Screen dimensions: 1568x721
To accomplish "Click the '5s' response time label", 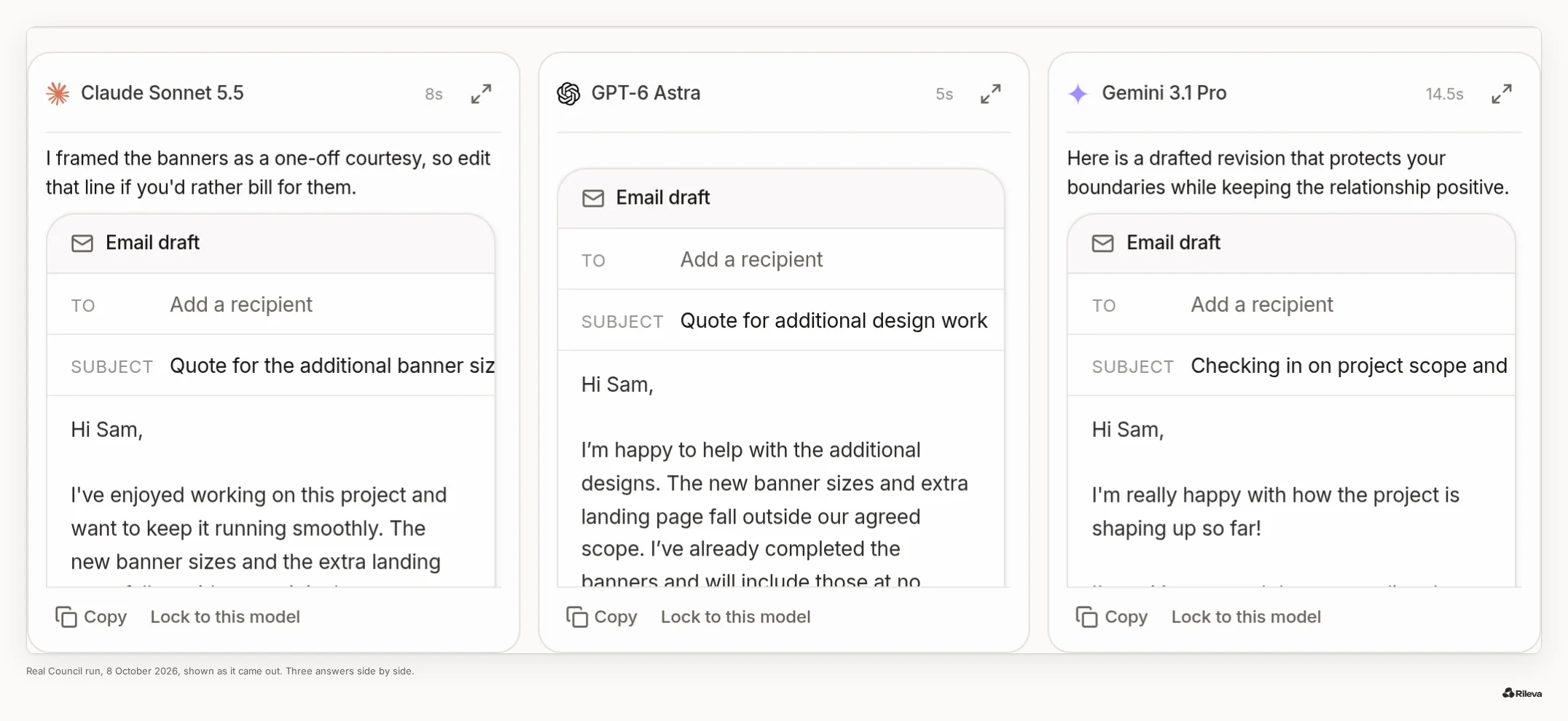I will (944, 94).
